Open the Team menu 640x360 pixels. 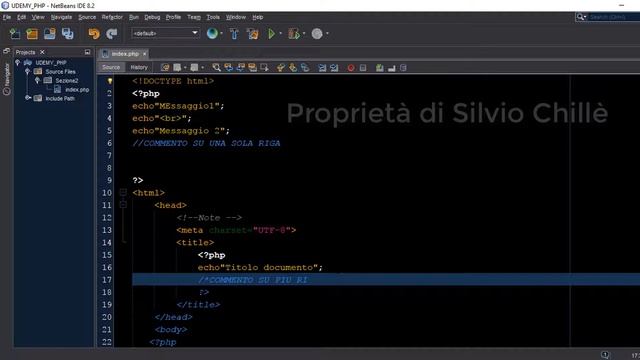(x=194, y=17)
